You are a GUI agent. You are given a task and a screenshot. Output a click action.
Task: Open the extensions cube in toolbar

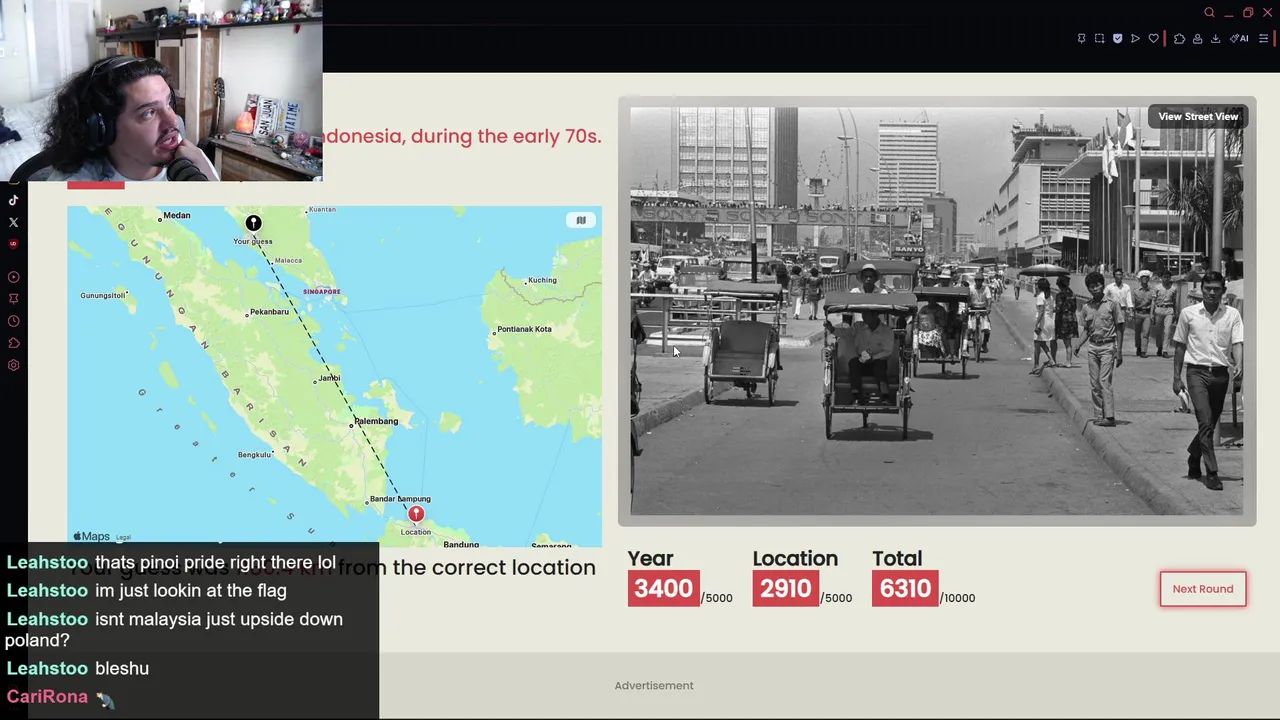(1179, 39)
